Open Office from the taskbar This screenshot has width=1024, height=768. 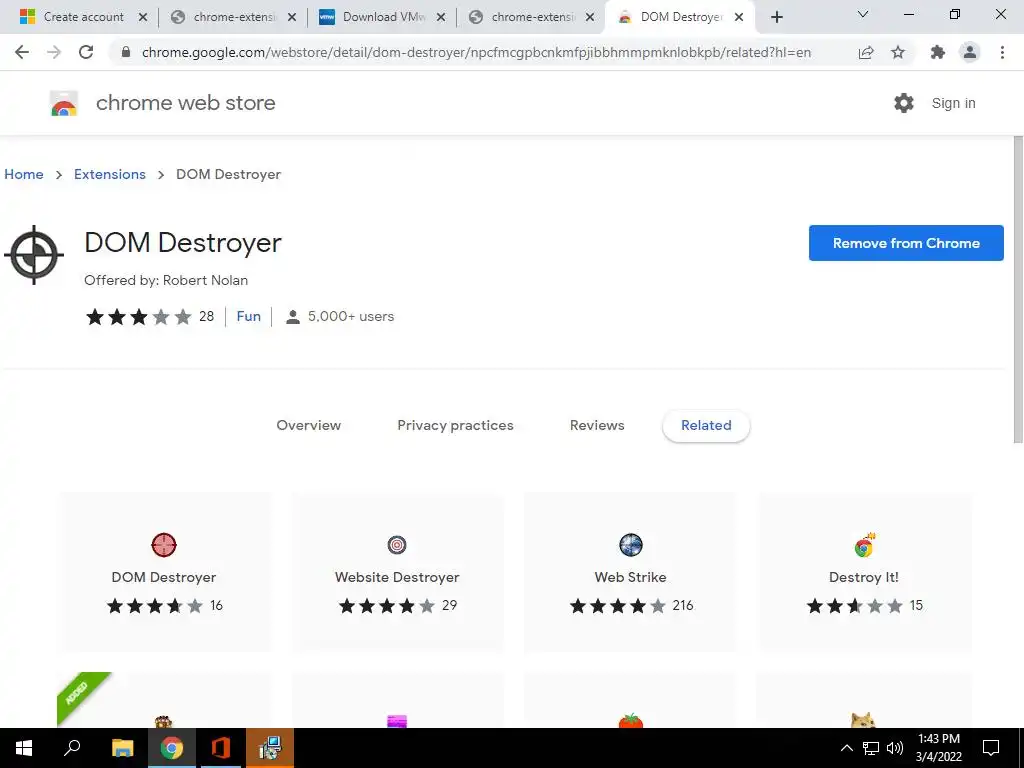pos(221,748)
